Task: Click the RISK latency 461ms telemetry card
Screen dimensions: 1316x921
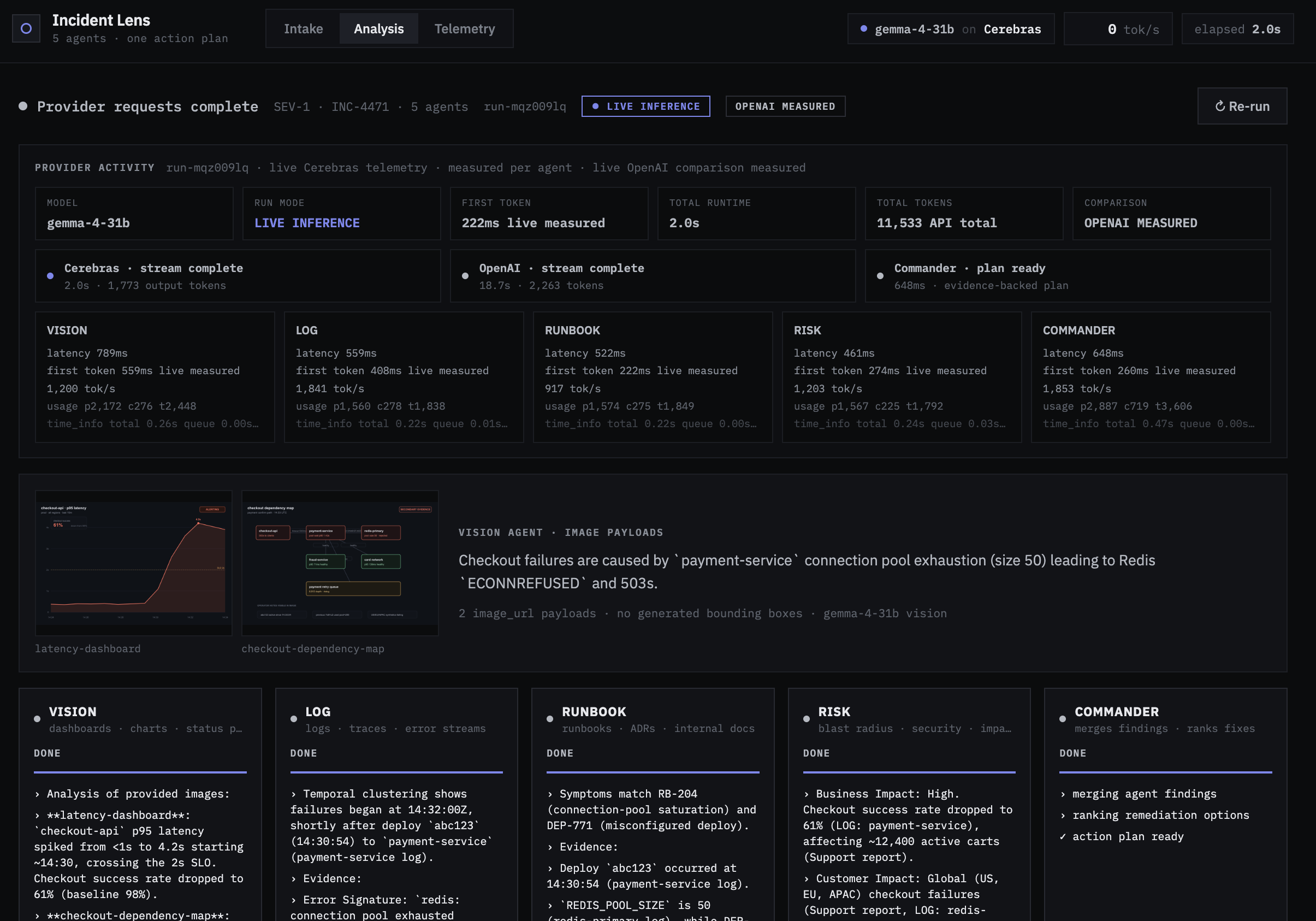Action: coord(902,377)
